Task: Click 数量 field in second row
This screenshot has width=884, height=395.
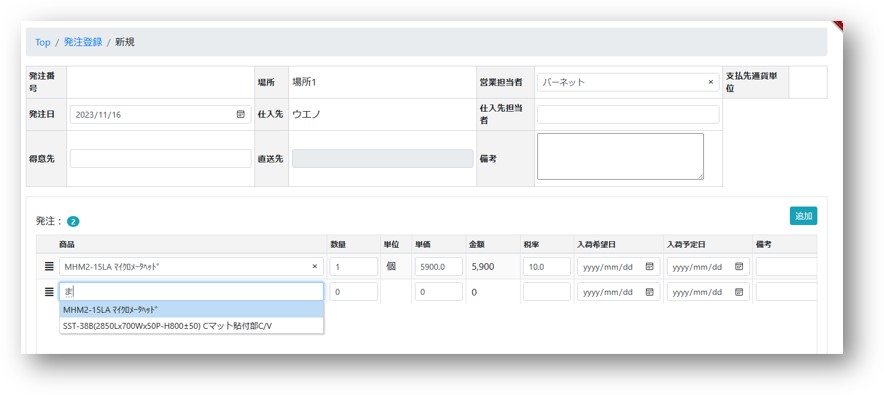Action: (x=353, y=292)
